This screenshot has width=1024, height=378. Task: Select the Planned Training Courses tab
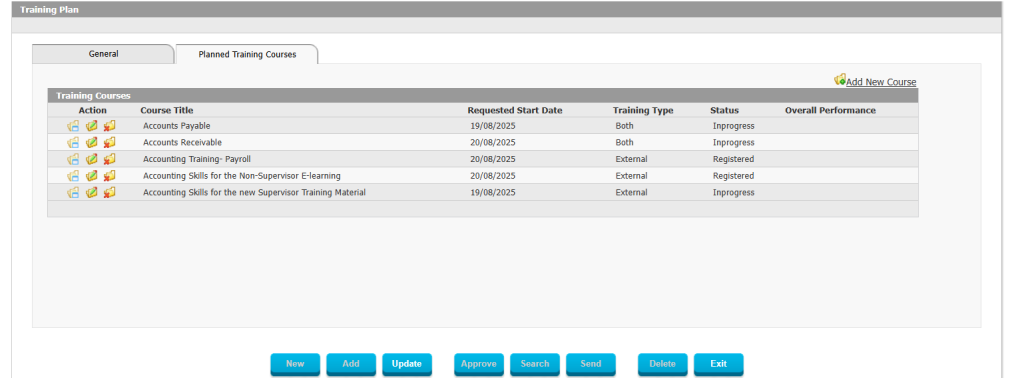[247, 54]
